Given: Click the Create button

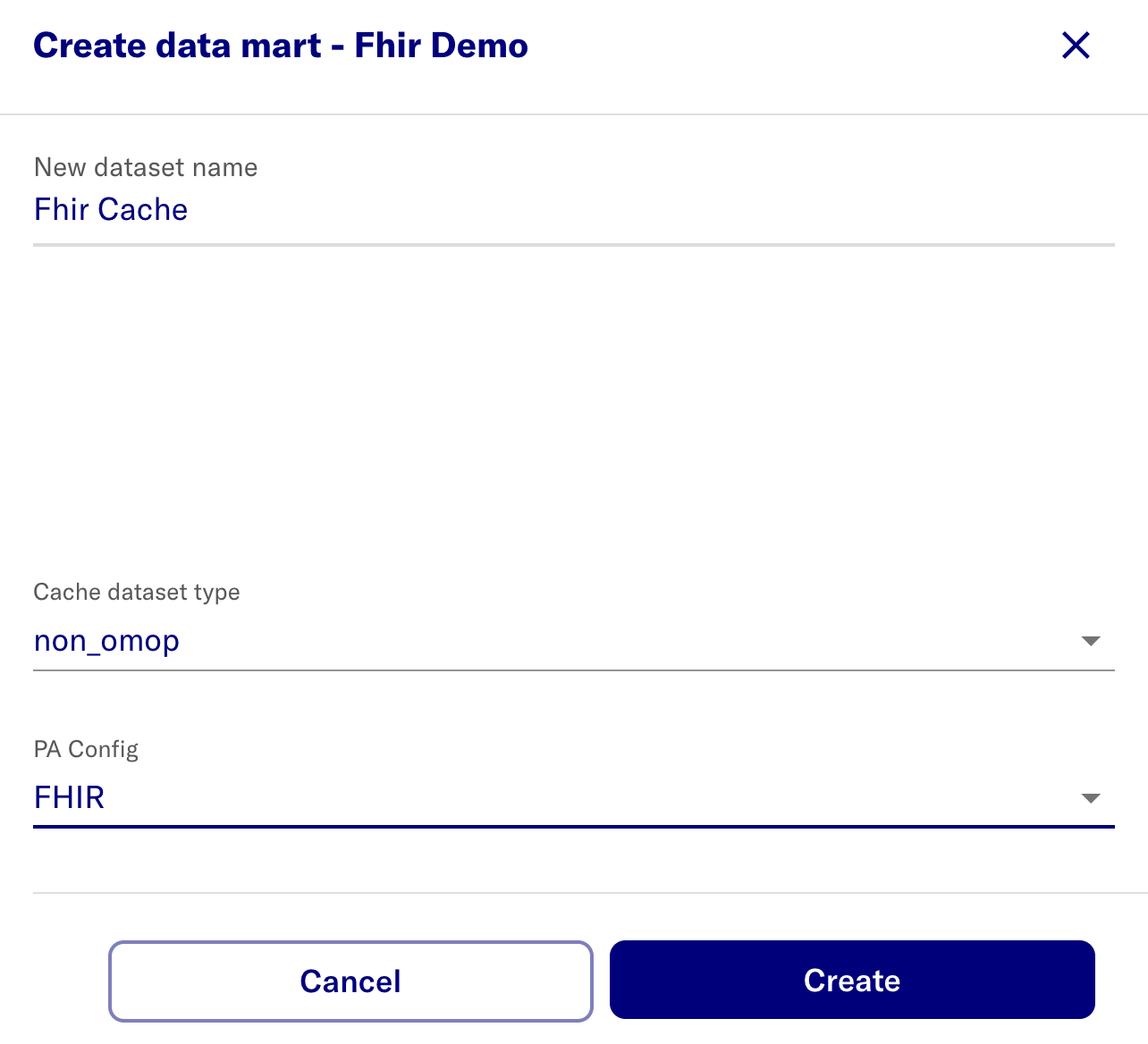Looking at the screenshot, I should (x=852, y=980).
